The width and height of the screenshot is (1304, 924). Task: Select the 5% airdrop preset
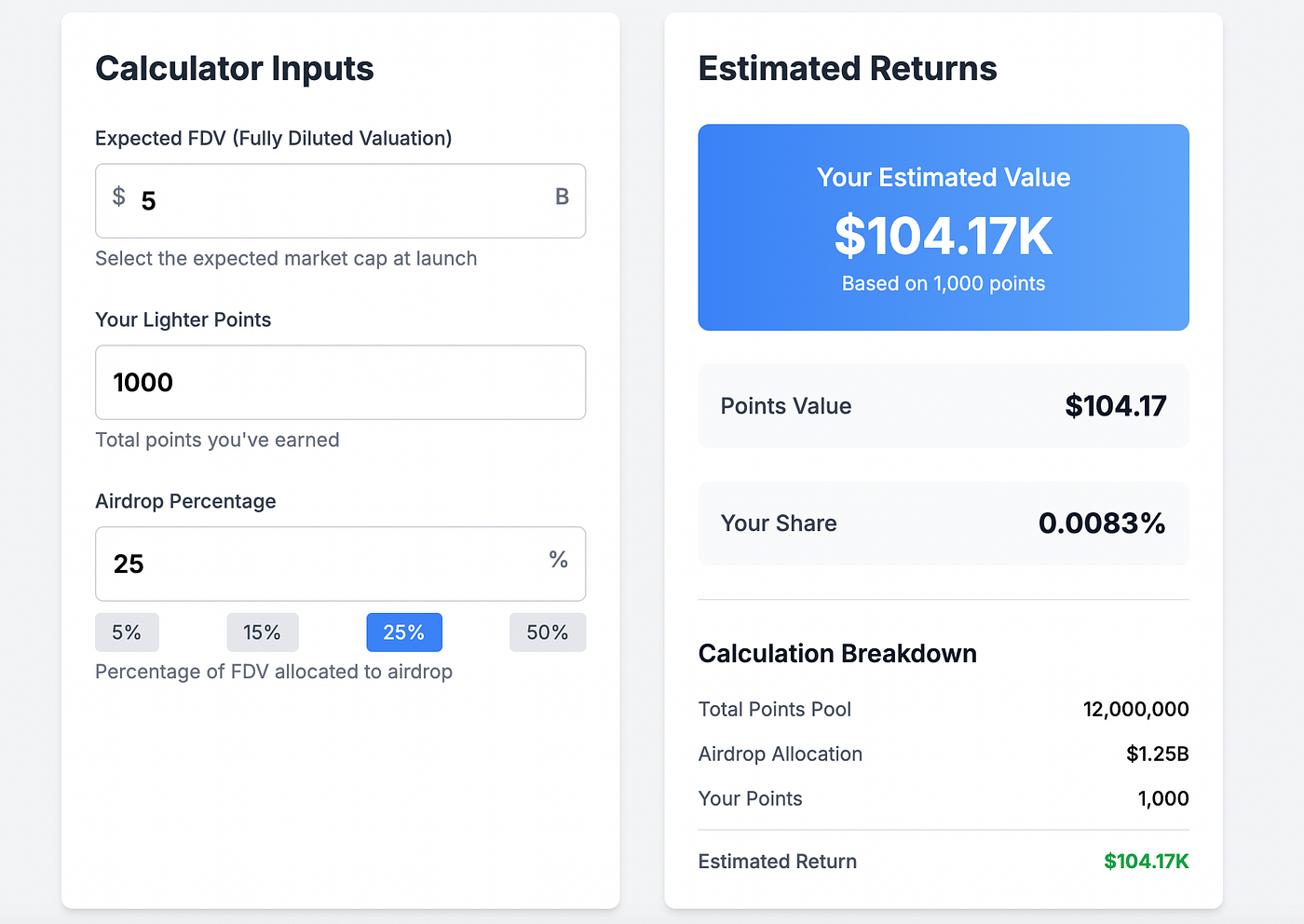point(127,632)
